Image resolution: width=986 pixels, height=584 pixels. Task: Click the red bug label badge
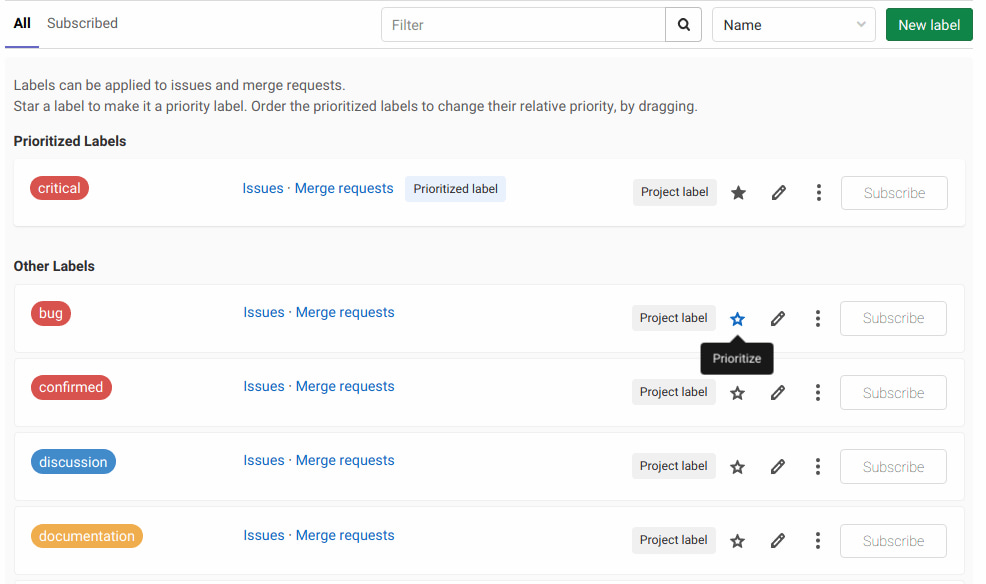(50, 313)
